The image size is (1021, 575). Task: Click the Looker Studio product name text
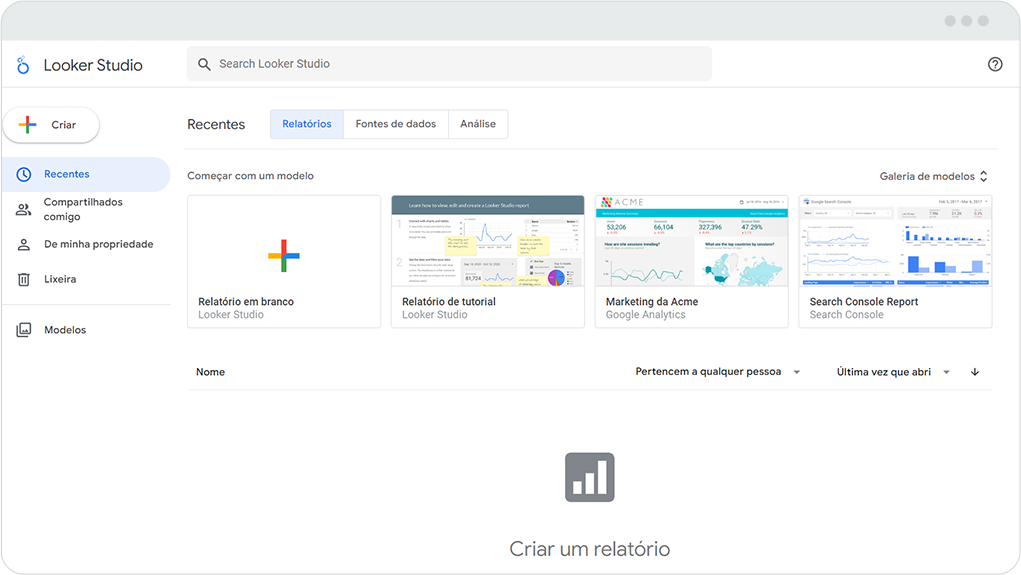point(93,65)
